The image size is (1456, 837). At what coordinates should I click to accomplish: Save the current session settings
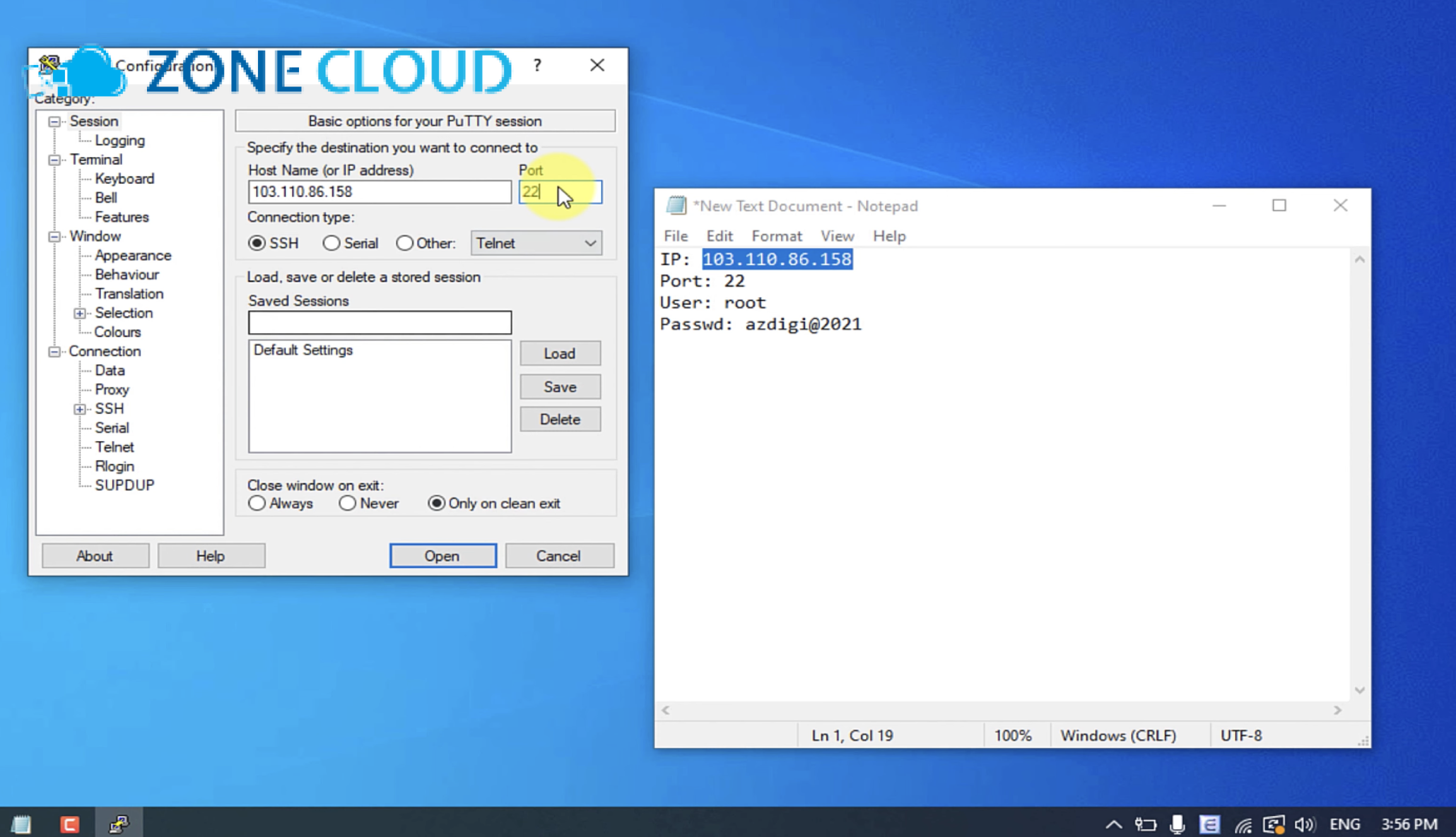(x=560, y=386)
